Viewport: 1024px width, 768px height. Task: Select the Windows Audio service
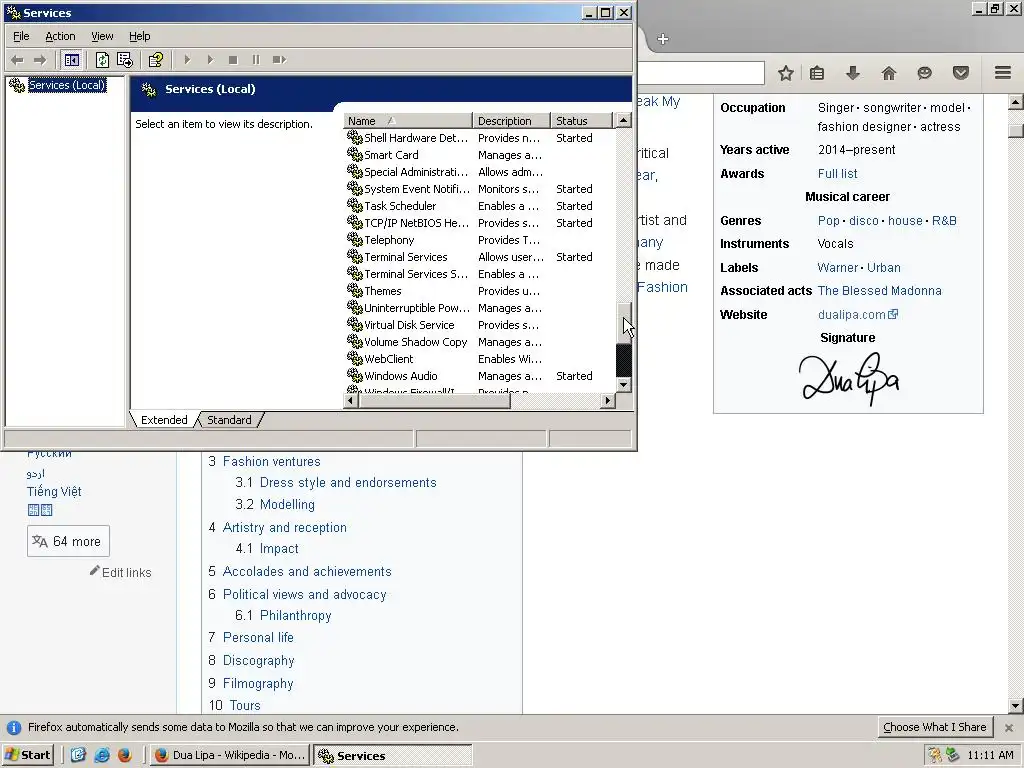479,376
